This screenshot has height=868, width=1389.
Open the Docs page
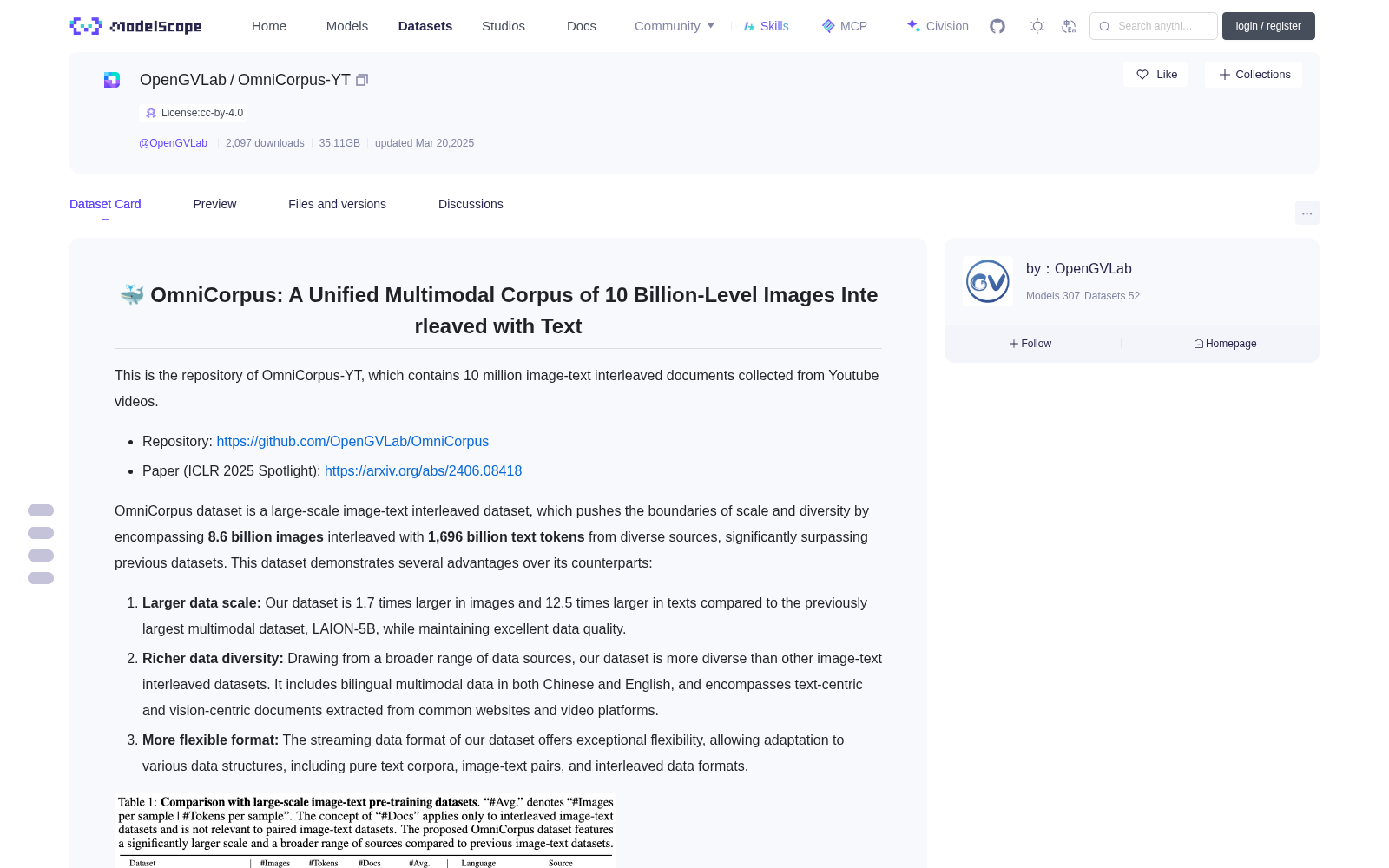tap(582, 26)
